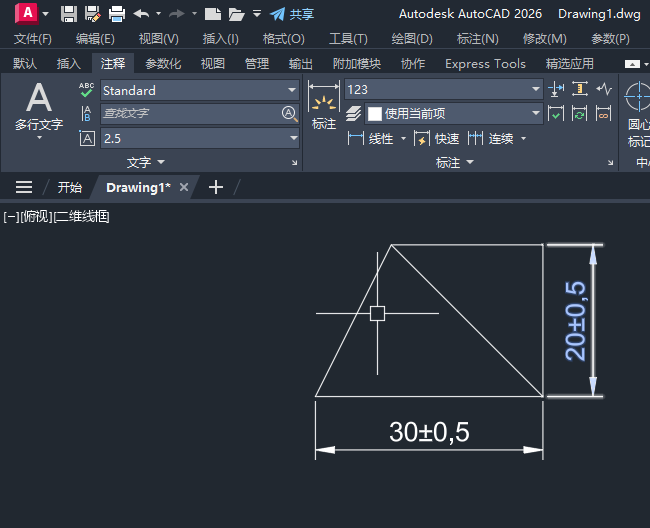This screenshot has width=650, height=528.
Task: Click the Continue dimension (连续) icon
Action: pos(476,139)
